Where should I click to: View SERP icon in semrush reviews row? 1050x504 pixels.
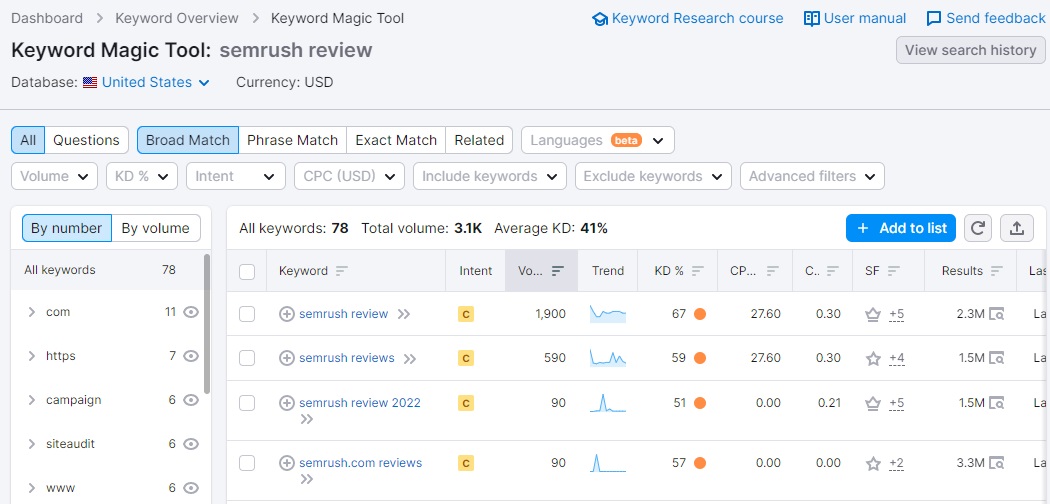point(996,358)
